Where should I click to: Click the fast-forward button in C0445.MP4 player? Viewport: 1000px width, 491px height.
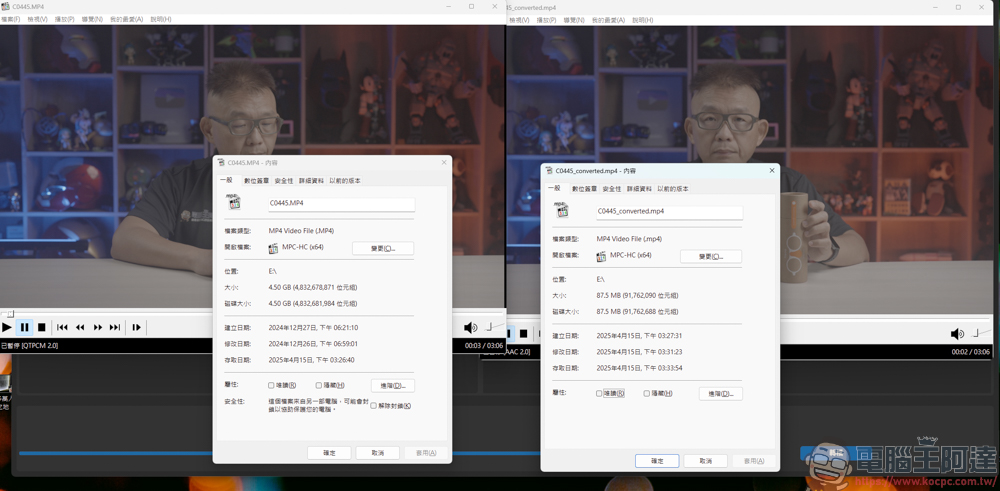click(98, 327)
